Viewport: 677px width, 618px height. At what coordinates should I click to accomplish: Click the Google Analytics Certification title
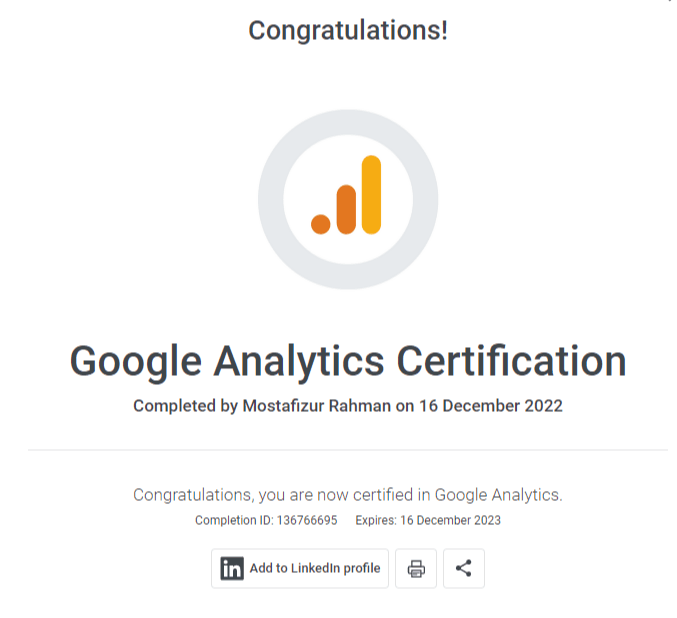coord(347,361)
